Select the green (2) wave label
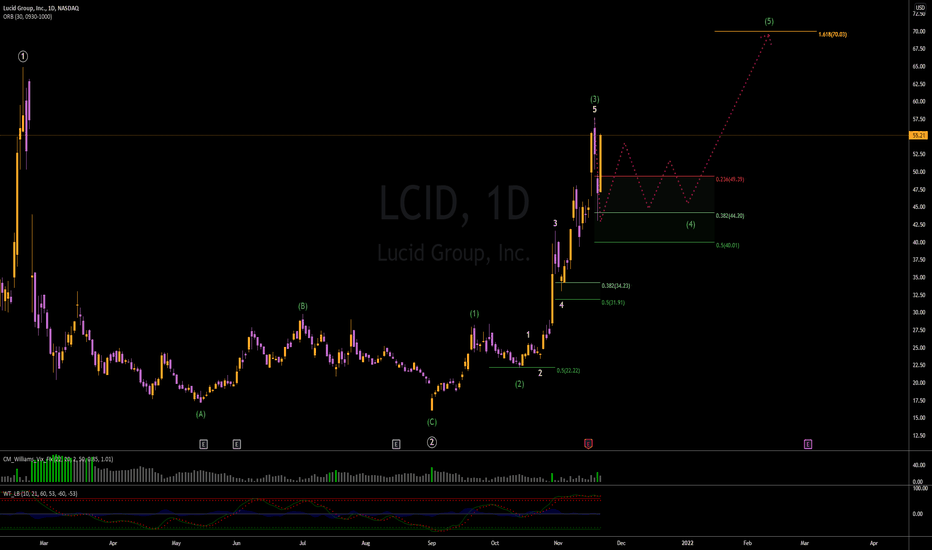 click(519, 384)
